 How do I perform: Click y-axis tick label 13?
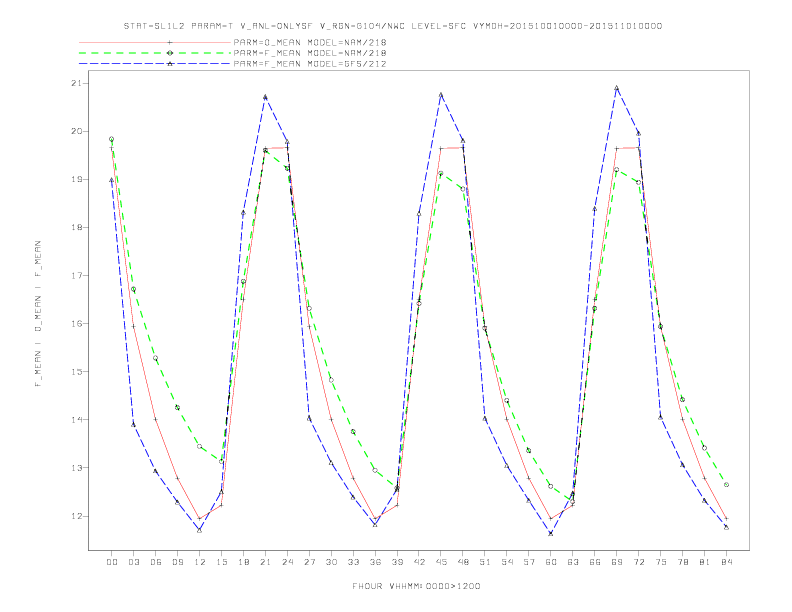(76, 468)
